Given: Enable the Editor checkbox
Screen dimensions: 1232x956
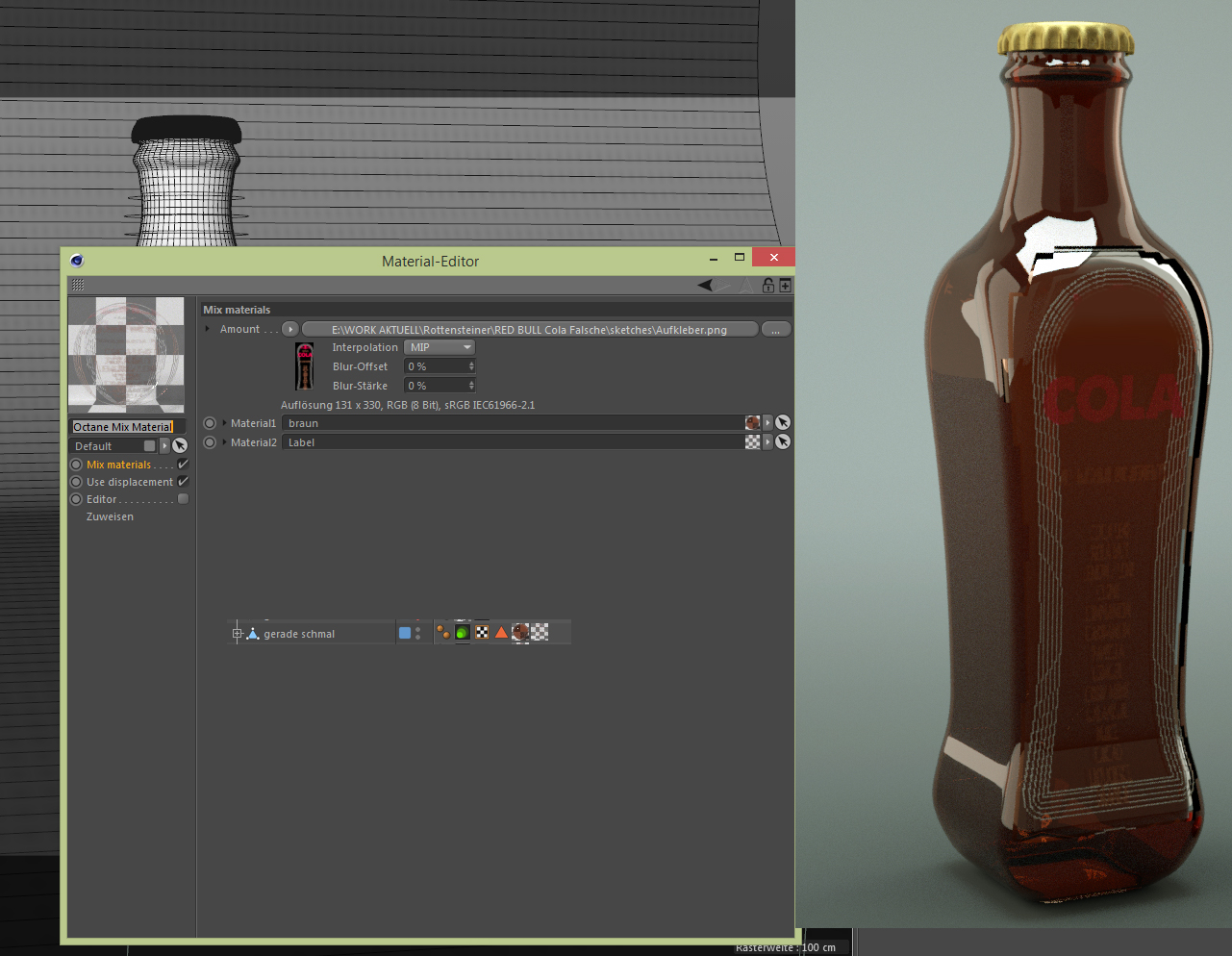Looking at the screenshot, I should (x=183, y=498).
